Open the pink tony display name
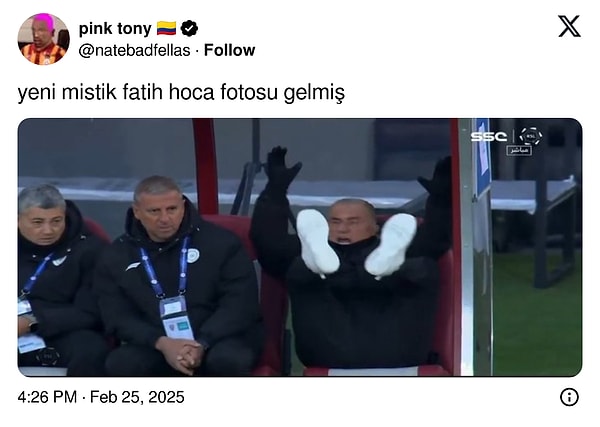This screenshot has height=427, width=600. 115,29
